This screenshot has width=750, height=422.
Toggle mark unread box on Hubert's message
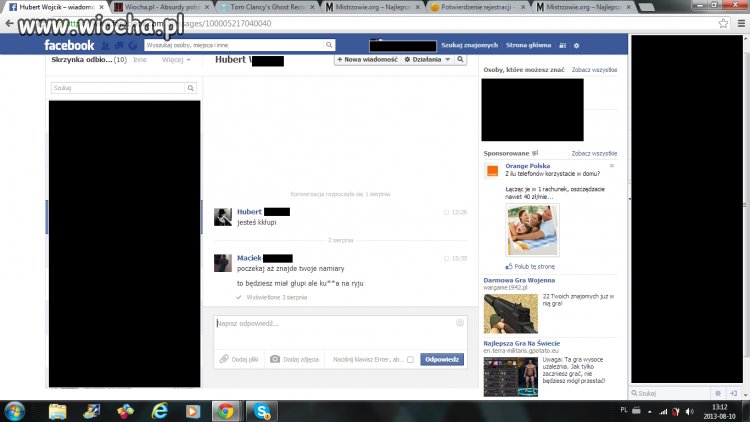tap(446, 212)
